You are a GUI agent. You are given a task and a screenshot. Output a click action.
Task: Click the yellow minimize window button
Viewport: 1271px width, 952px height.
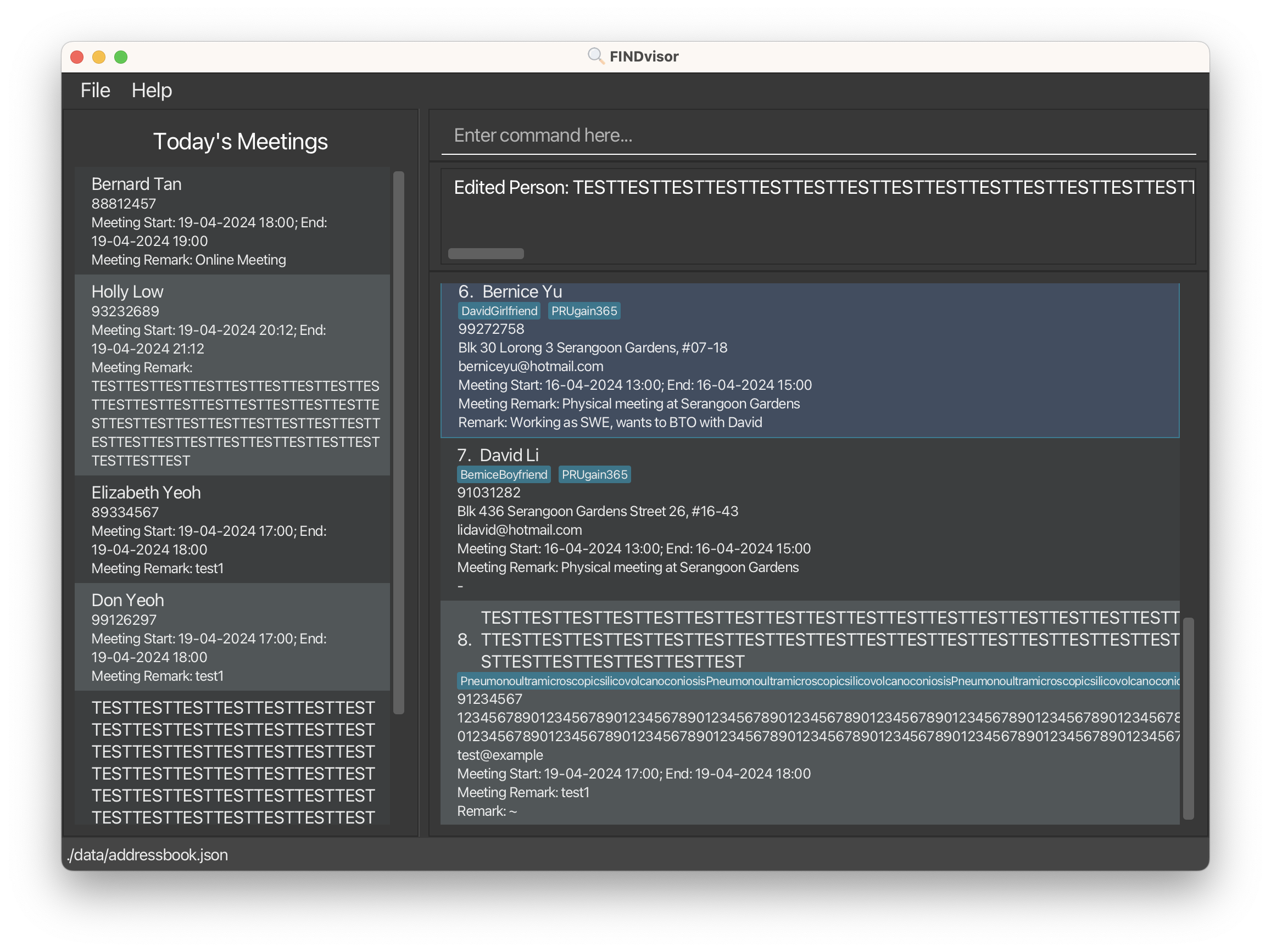(x=99, y=57)
